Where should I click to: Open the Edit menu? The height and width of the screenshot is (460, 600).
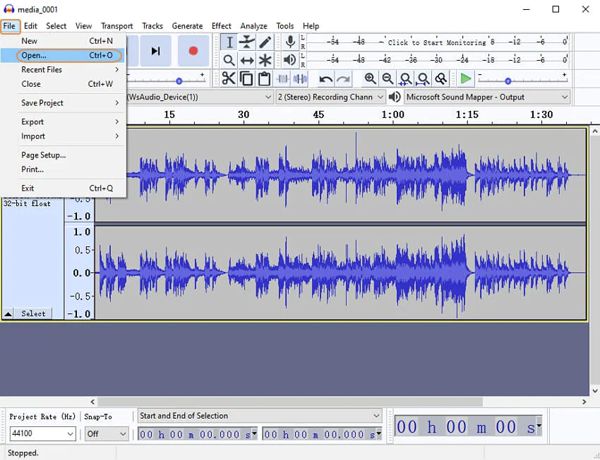(x=31, y=26)
